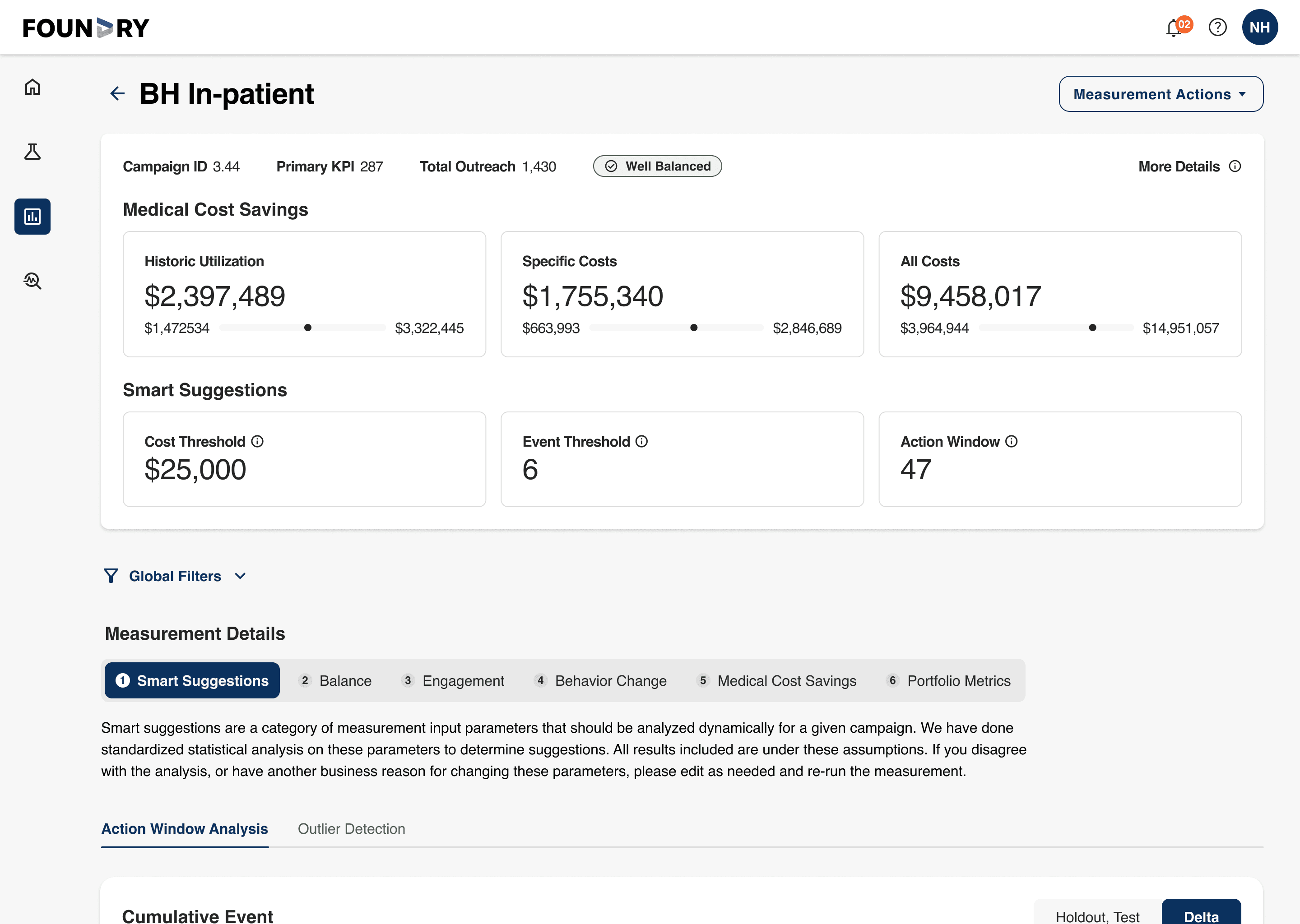The width and height of the screenshot is (1300, 924).
Task: Click Cost Threshold info icon
Action: tap(257, 442)
